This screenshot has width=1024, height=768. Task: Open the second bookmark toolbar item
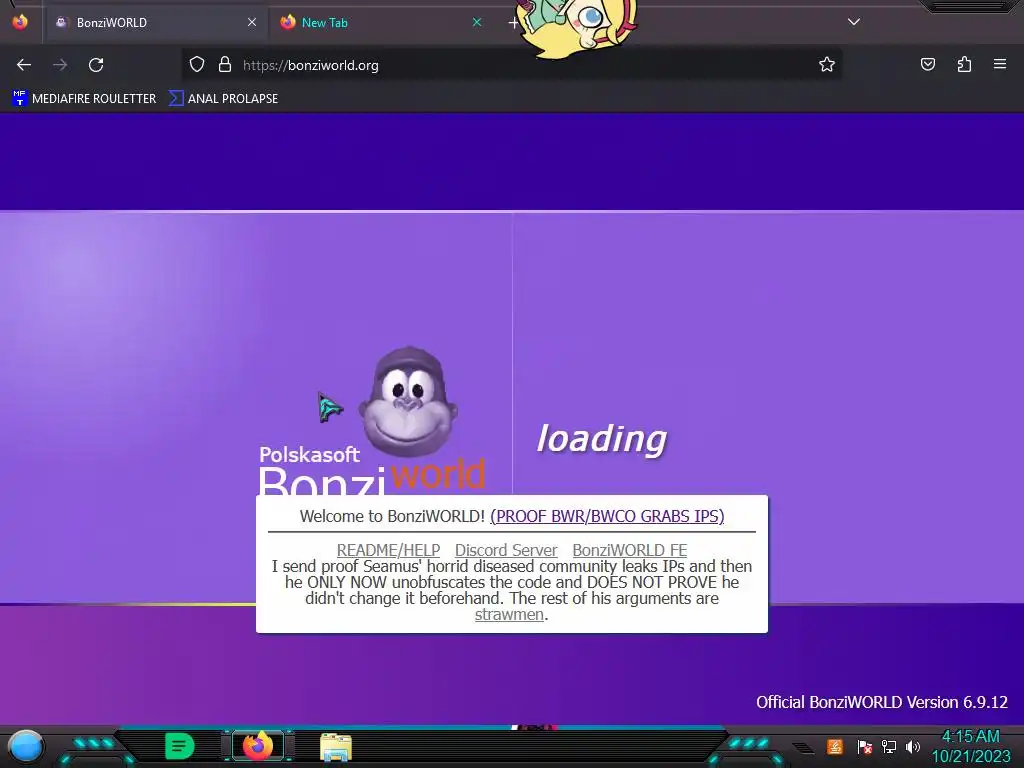(x=223, y=99)
